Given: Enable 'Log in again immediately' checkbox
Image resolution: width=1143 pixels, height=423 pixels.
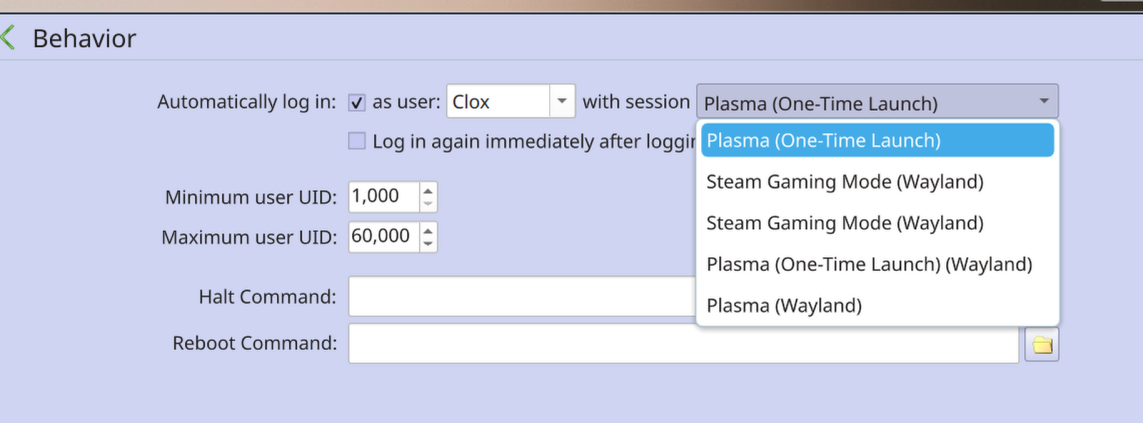Looking at the screenshot, I should coord(357,141).
